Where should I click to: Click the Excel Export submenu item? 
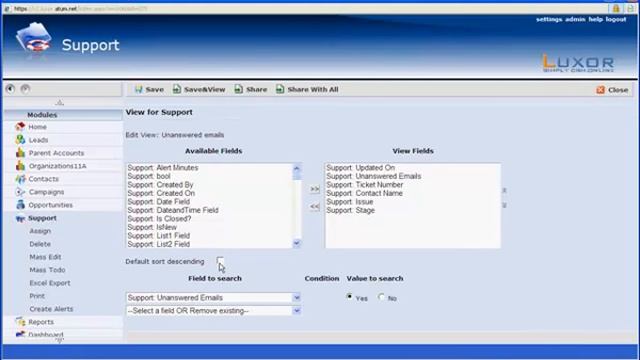pyautogui.click(x=50, y=283)
